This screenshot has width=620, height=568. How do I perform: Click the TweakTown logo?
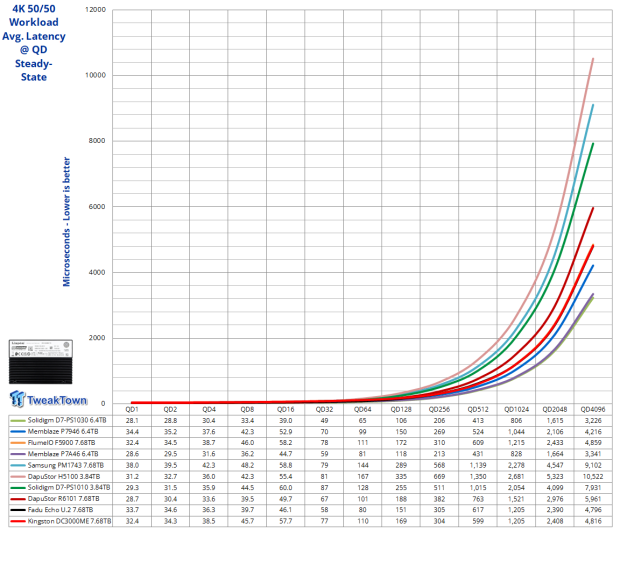pos(48,399)
